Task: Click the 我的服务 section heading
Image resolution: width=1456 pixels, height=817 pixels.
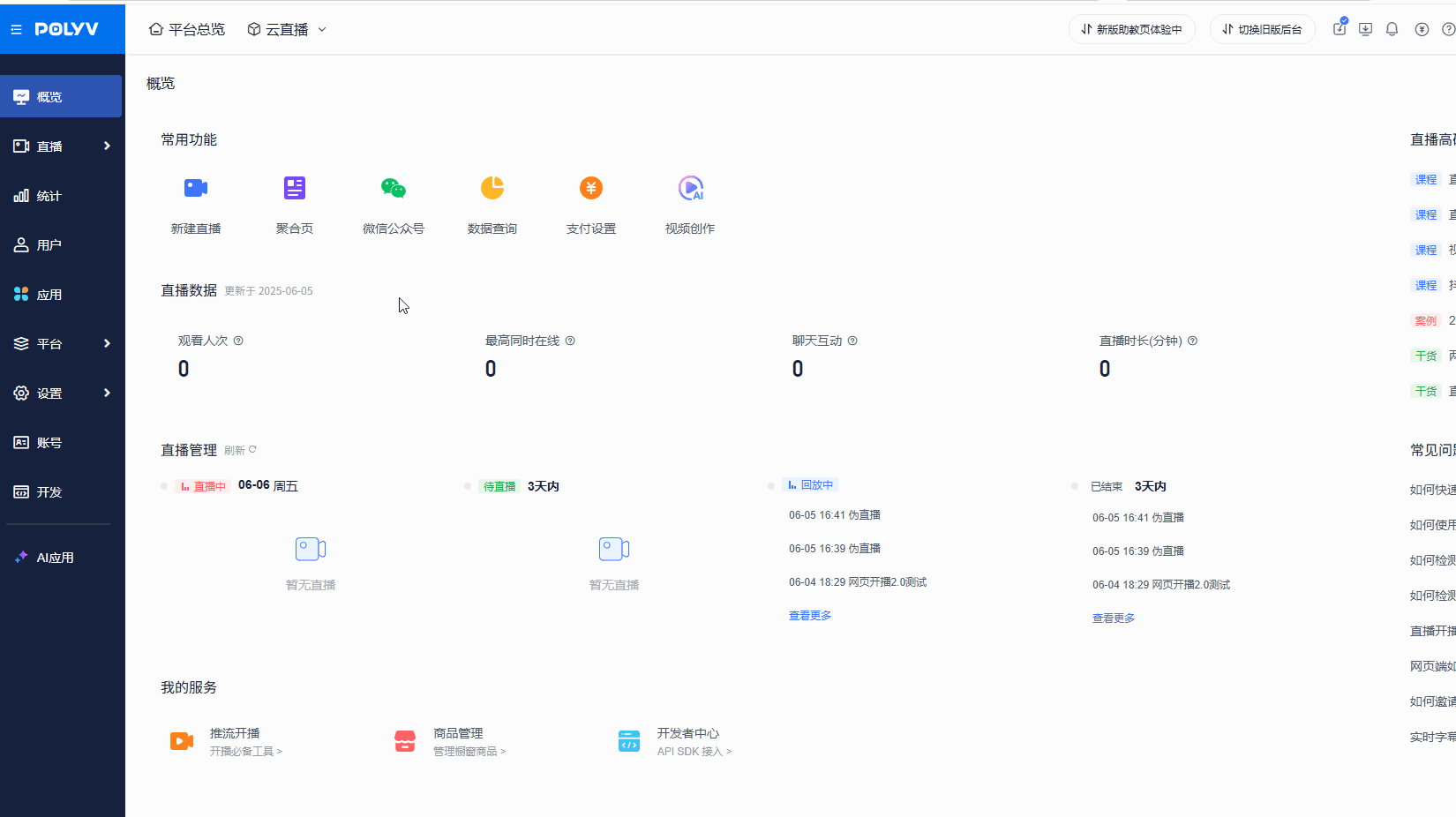Action: point(189,687)
